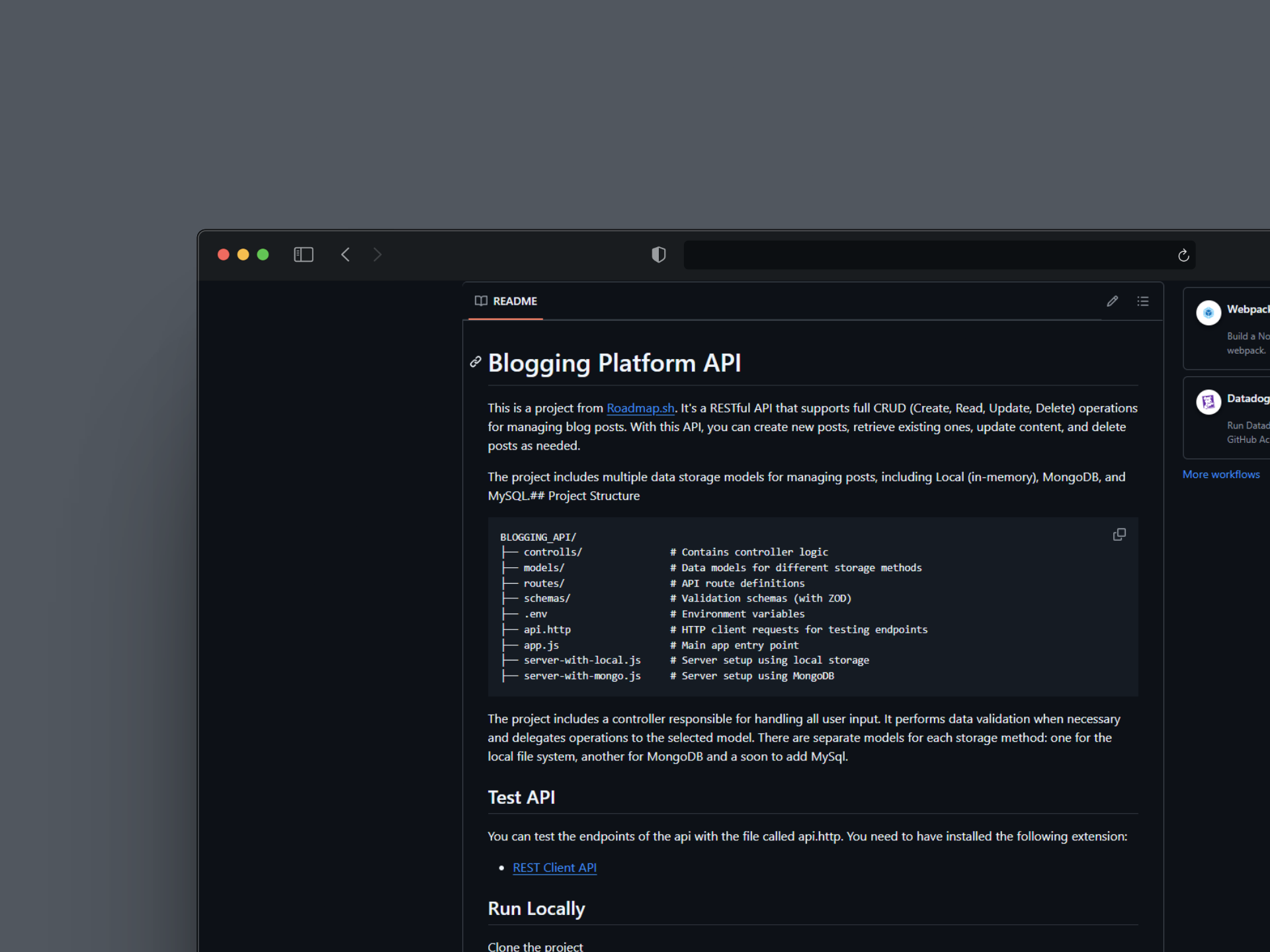Click the More workflows link

pyautogui.click(x=1221, y=475)
